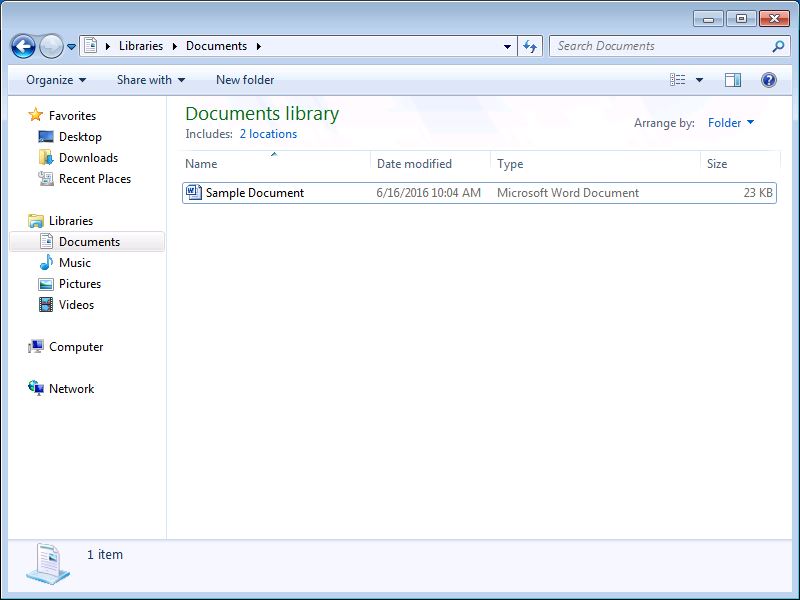Open Desktop from Favorites

80,137
